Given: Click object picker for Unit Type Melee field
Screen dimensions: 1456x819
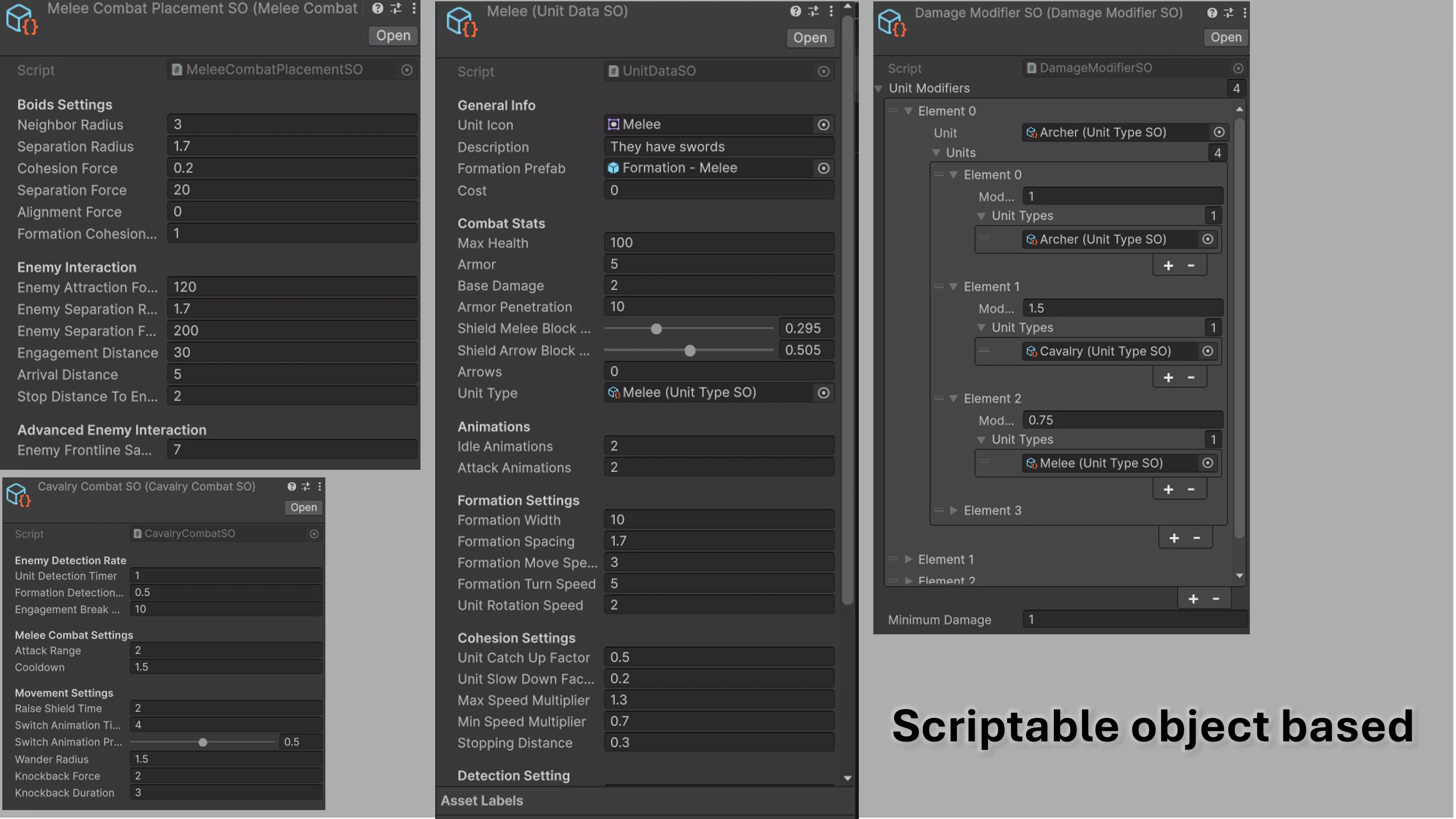Looking at the screenshot, I should (x=823, y=393).
